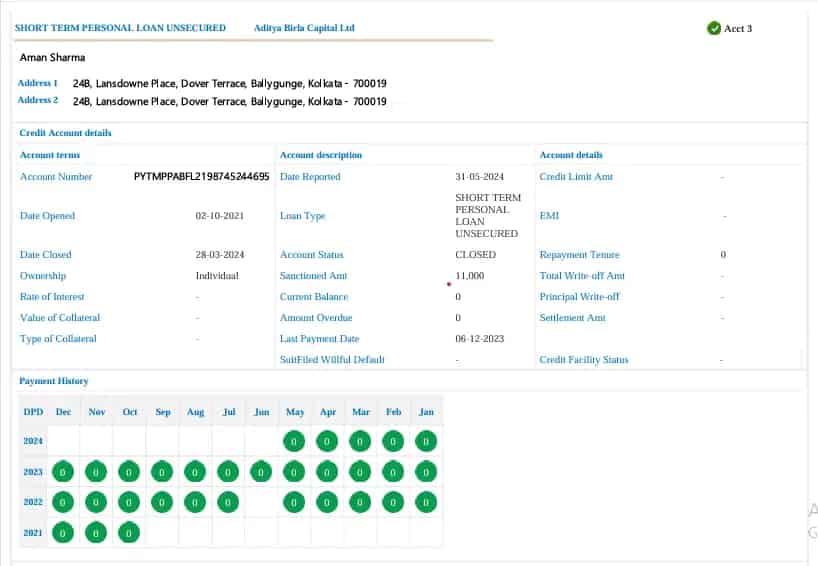Click the CLOSED account status value
Image resolution: width=818 pixels, height=566 pixels.
coord(475,255)
